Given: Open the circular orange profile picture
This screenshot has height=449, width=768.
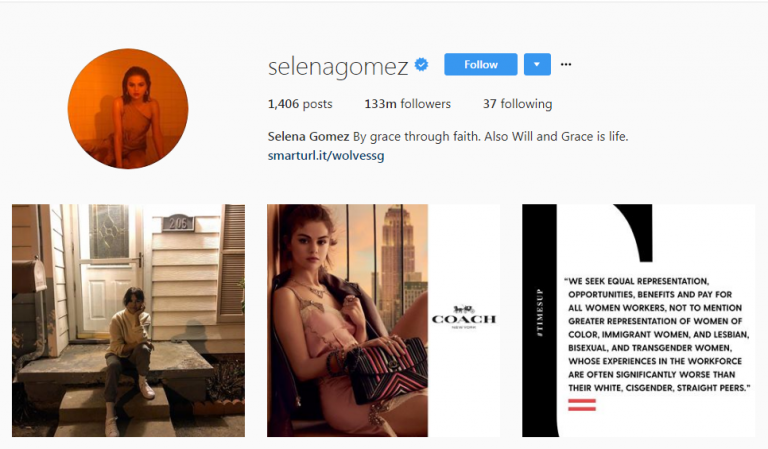Looking at the screenshot, I should point(128,109).
